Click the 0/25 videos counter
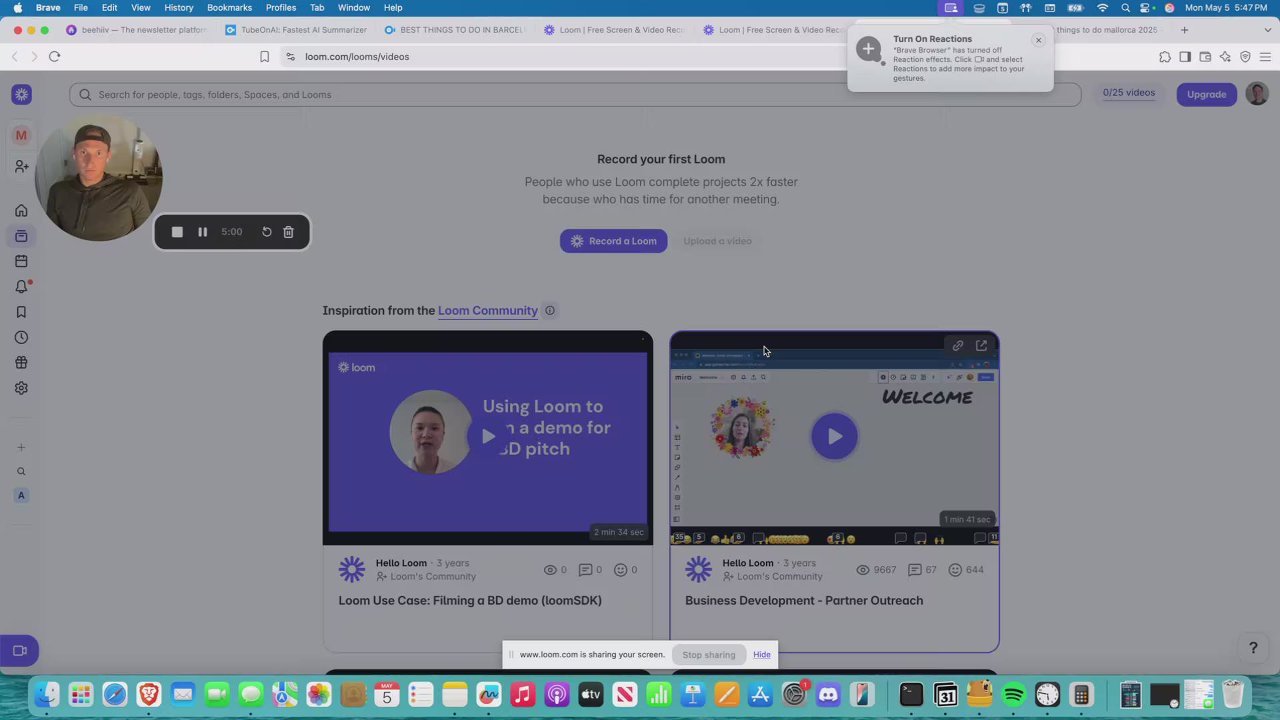The width and height of the screenshot is (1280, 720). 1129,93
